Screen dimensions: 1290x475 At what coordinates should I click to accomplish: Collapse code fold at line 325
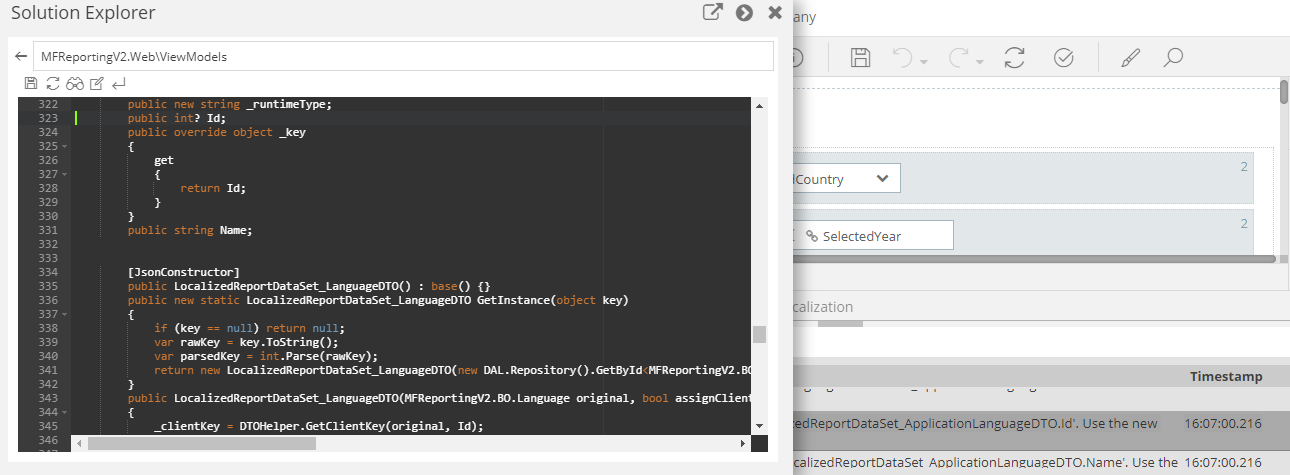(x=65, y=147)
